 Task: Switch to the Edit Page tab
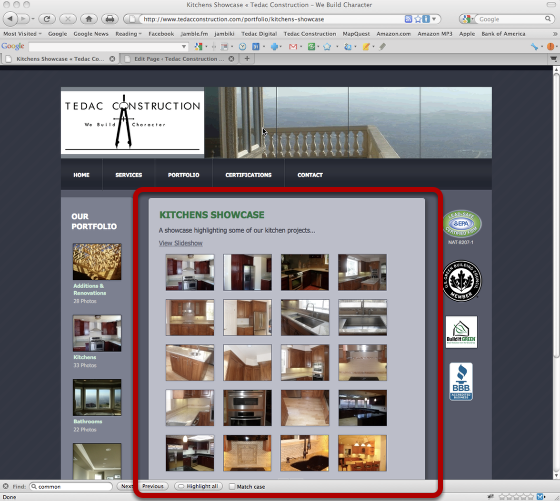179,59
